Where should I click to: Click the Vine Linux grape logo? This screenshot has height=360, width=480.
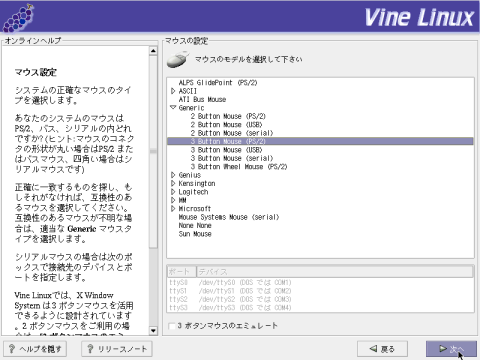click(x=19, y=18)
